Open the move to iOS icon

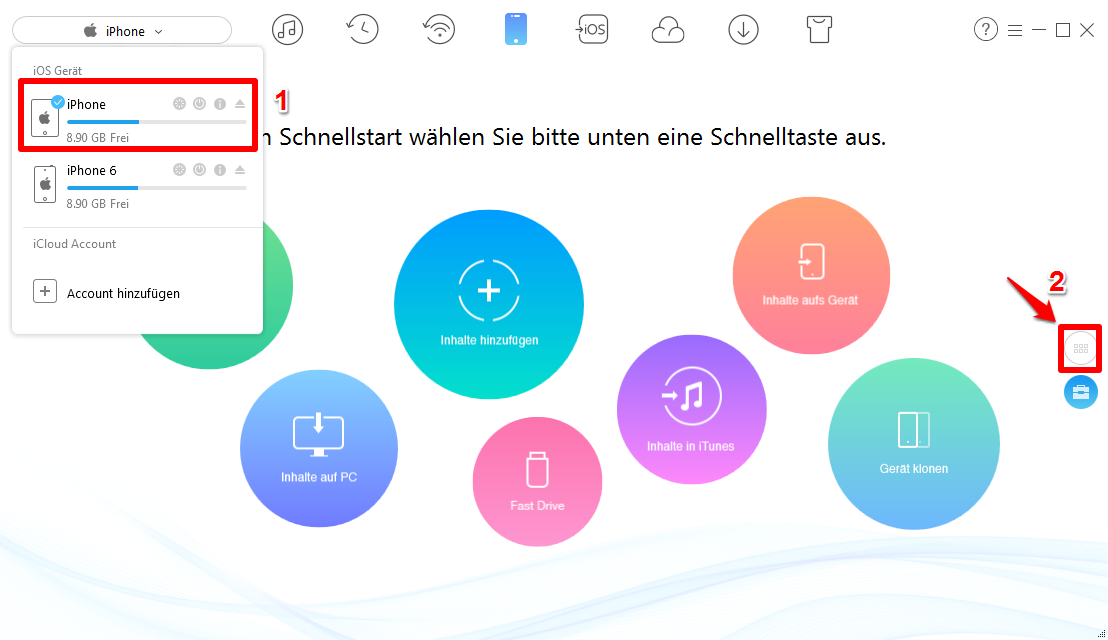pos(591,30)
